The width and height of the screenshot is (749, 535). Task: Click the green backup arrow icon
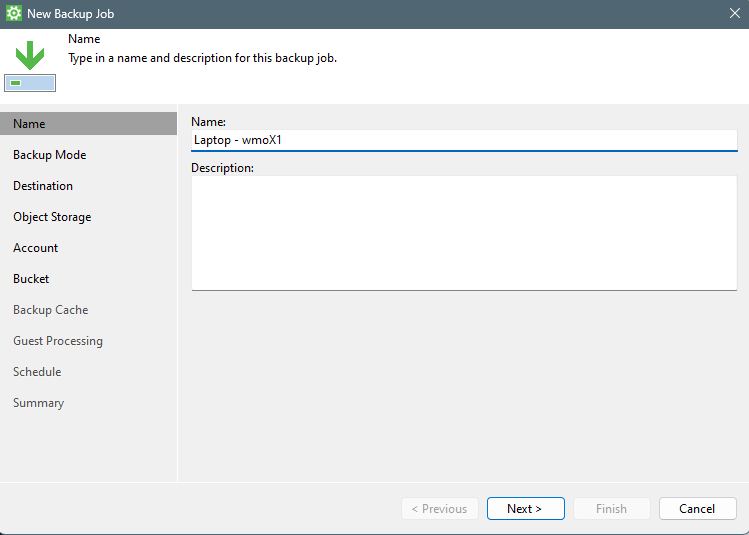pos(30,57)
